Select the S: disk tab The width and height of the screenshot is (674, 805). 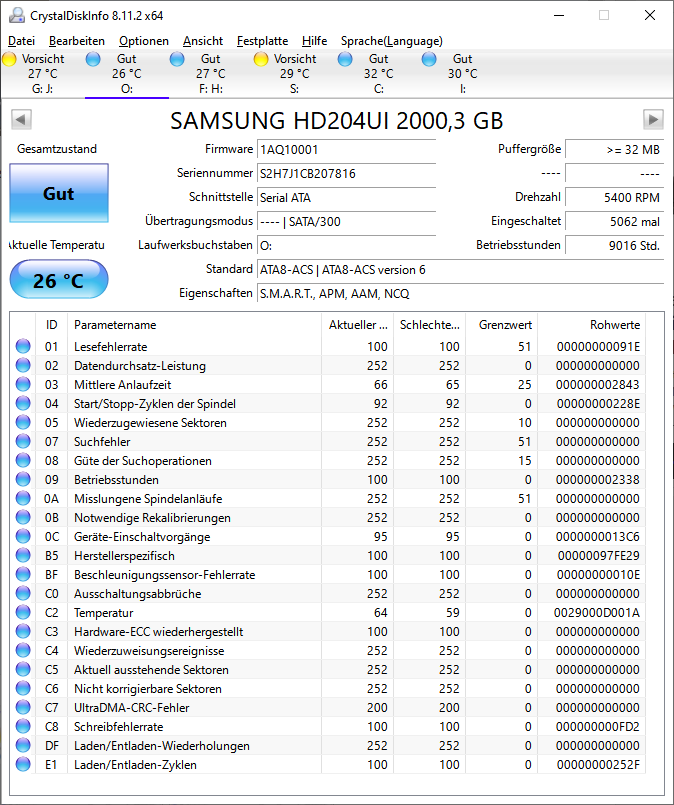pos(295,73)
